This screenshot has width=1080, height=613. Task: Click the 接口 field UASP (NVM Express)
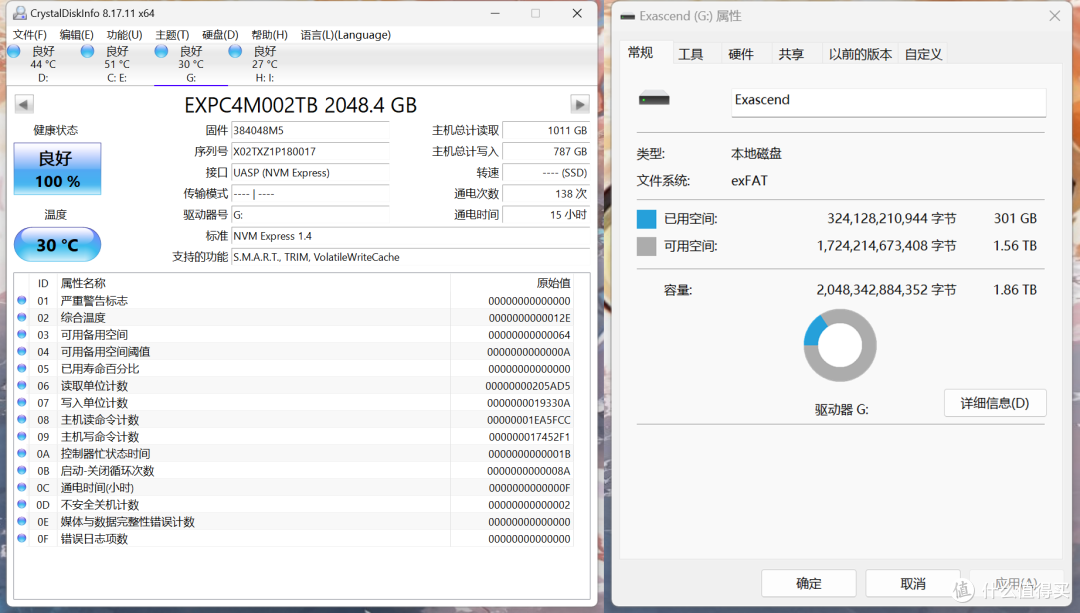310,173
